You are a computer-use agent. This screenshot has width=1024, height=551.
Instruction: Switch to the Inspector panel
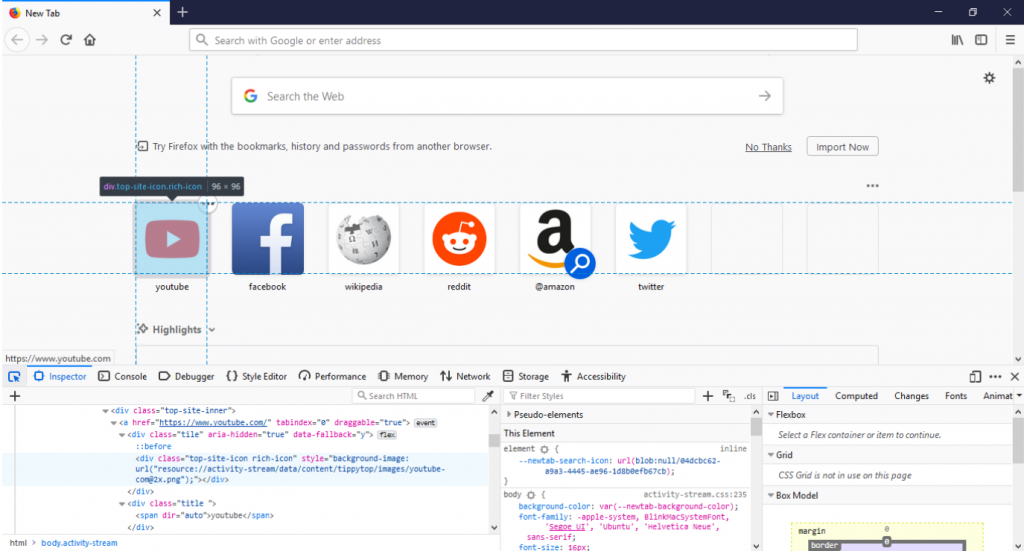[59, 377]
